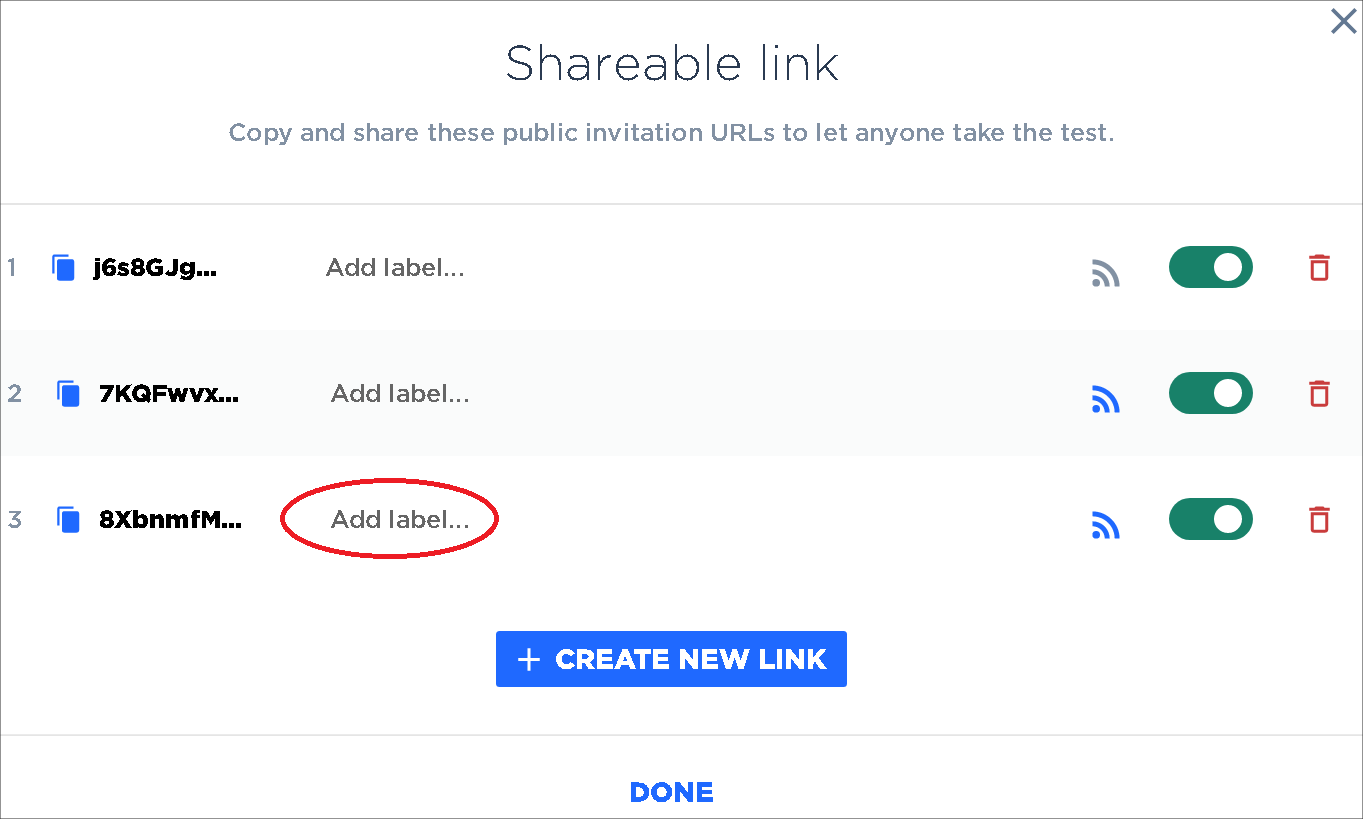Copy link j6s8GJg using its copy icon
1363x819 pixels.
pos(64,268)
